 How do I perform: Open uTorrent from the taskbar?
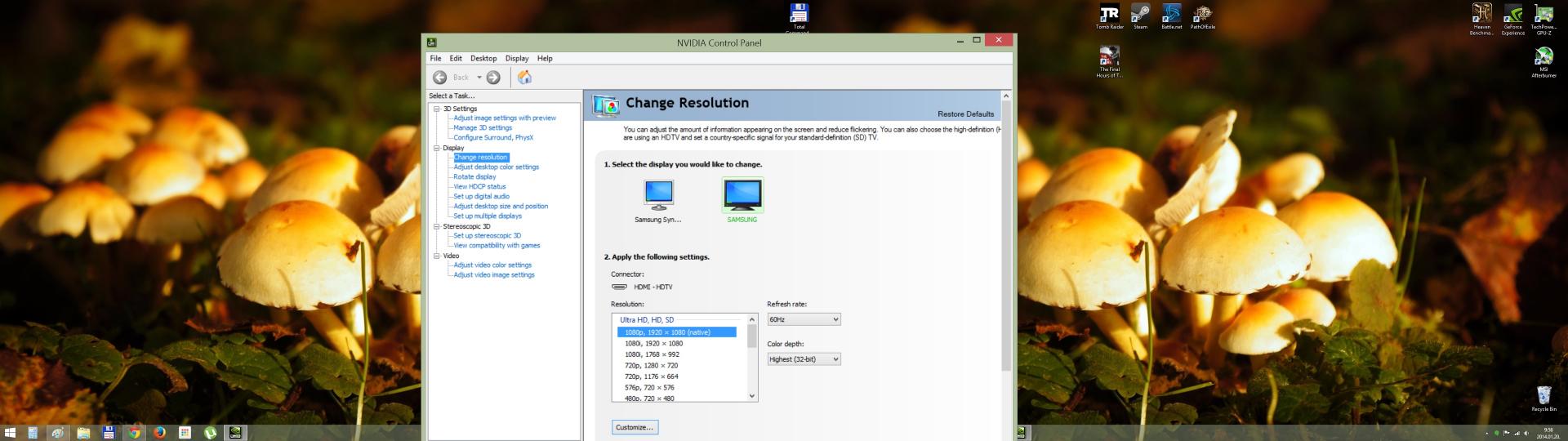coord(210,433)
